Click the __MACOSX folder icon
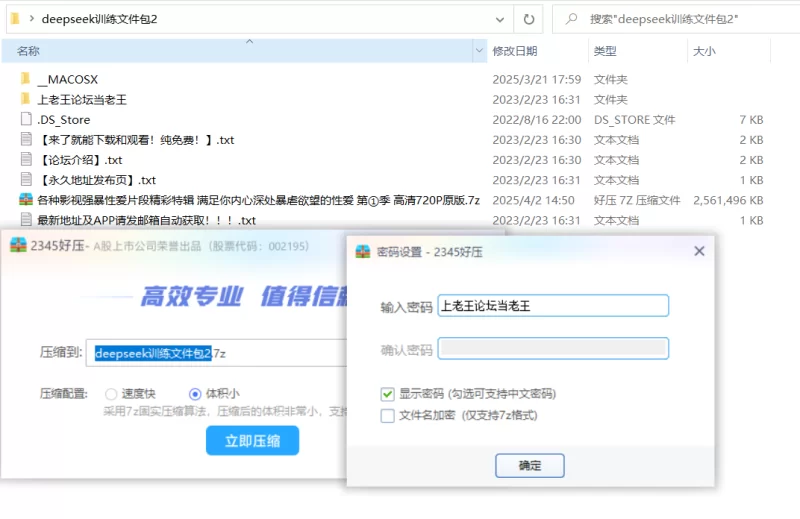The width and height of the screenshot is (800, 519). [x=25, y=79]
